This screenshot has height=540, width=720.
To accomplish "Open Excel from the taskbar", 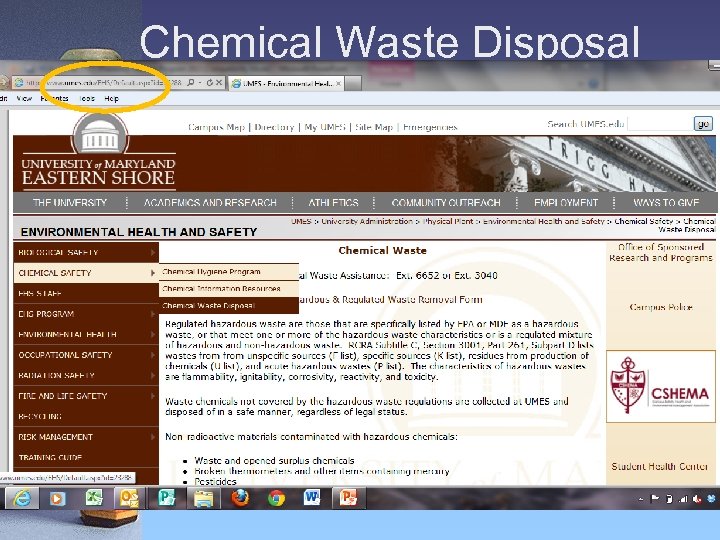I will coord(94,498).
